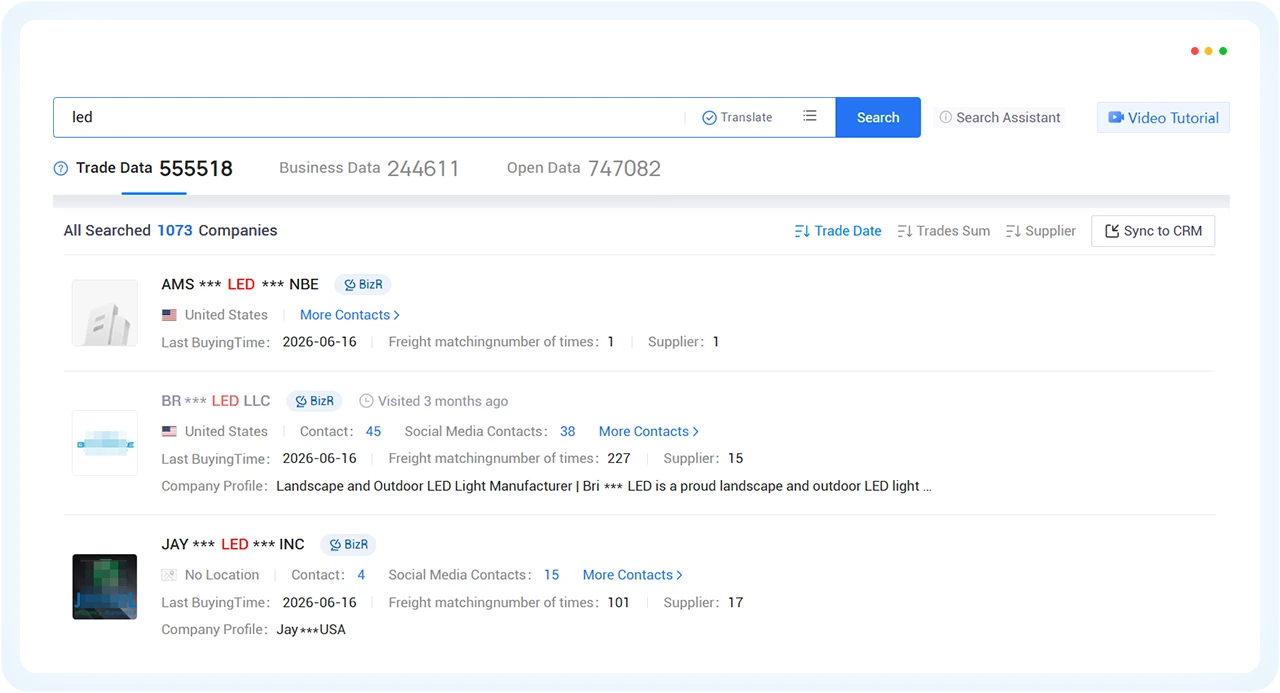Expand More Contacts for AMS LED NBE

pyautogui.click(x=350, y=315)
